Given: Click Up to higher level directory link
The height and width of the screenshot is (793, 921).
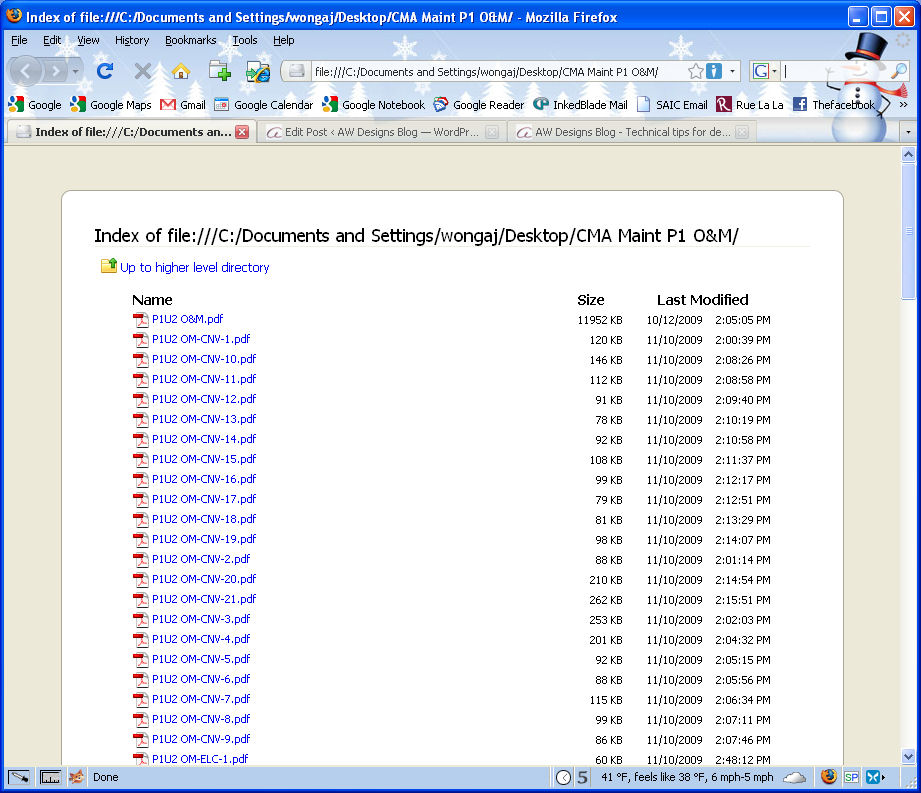Looking at the screenshot, I should point(194,267).
